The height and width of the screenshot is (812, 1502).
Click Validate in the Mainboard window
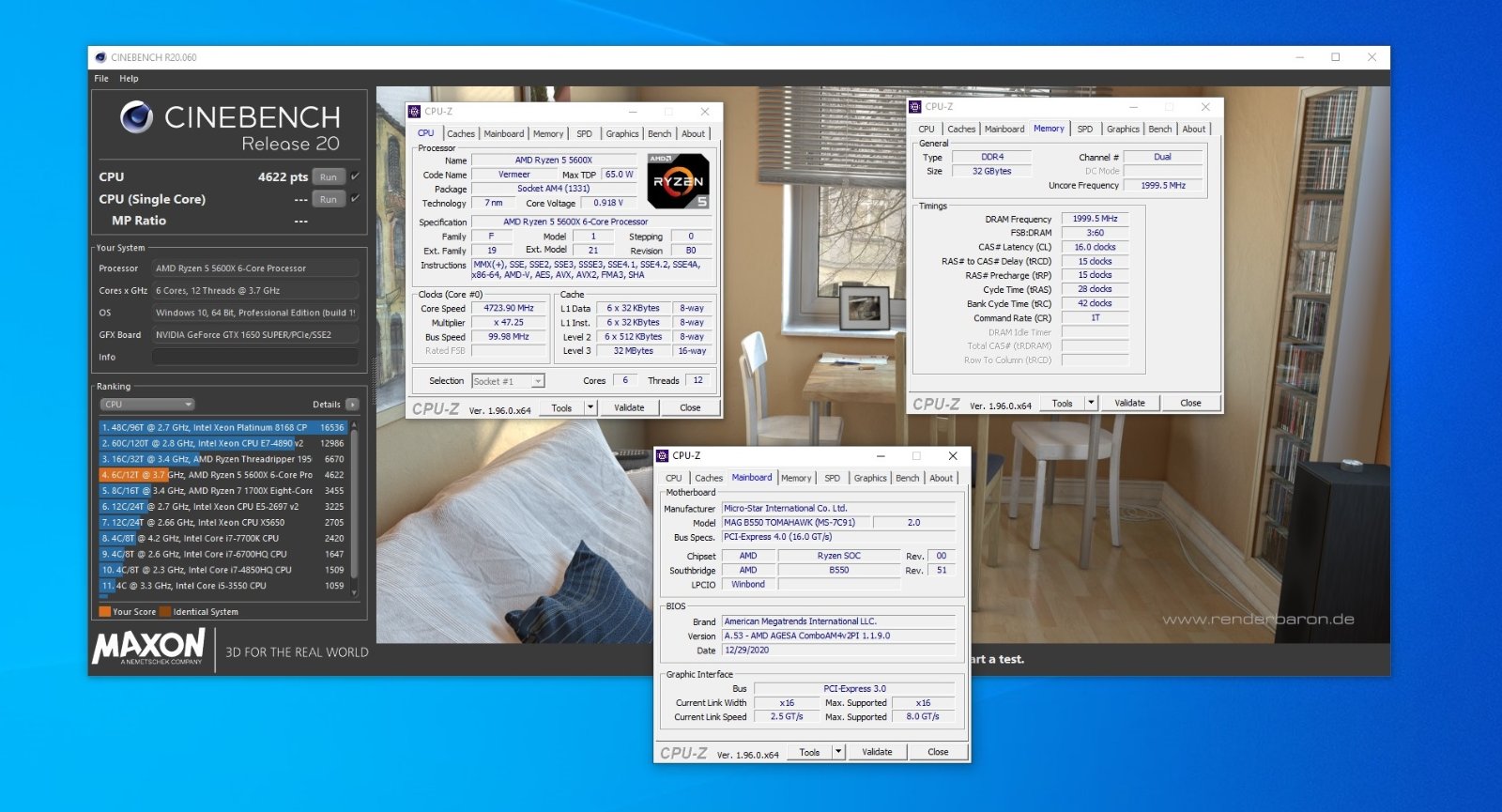pos(877,752)
